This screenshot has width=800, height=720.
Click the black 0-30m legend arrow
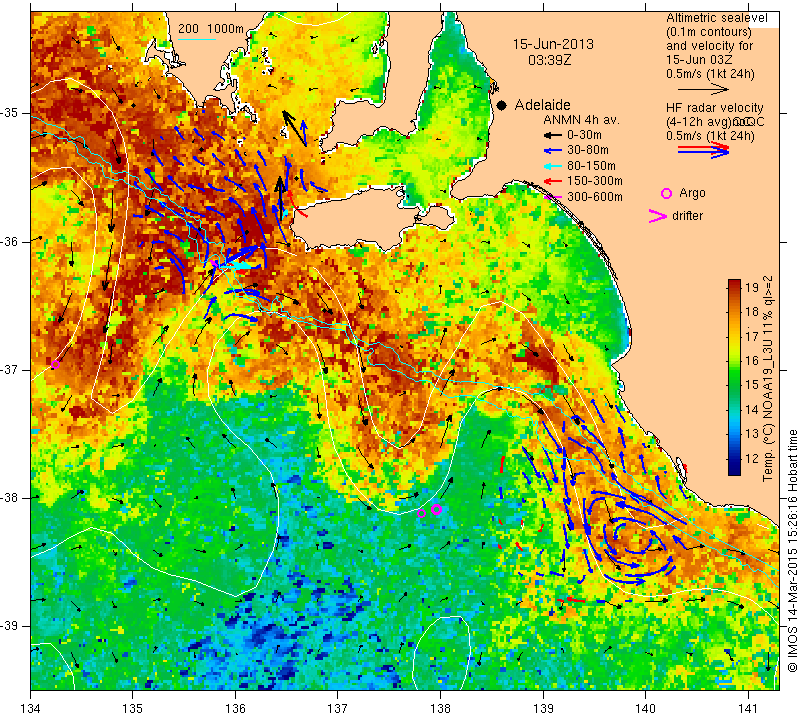coord(553,136)
